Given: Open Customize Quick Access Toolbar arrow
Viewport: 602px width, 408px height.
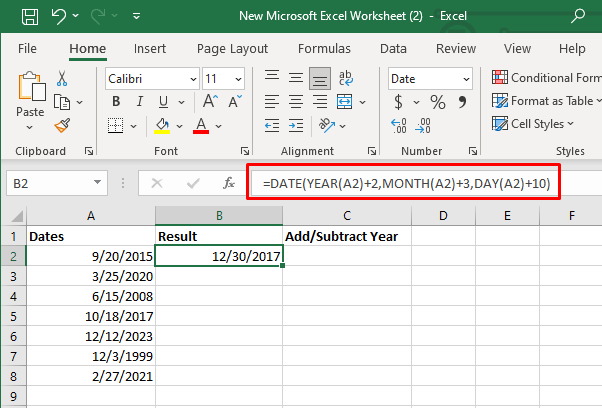Looking at the screenshot, I should pos(136,16).
